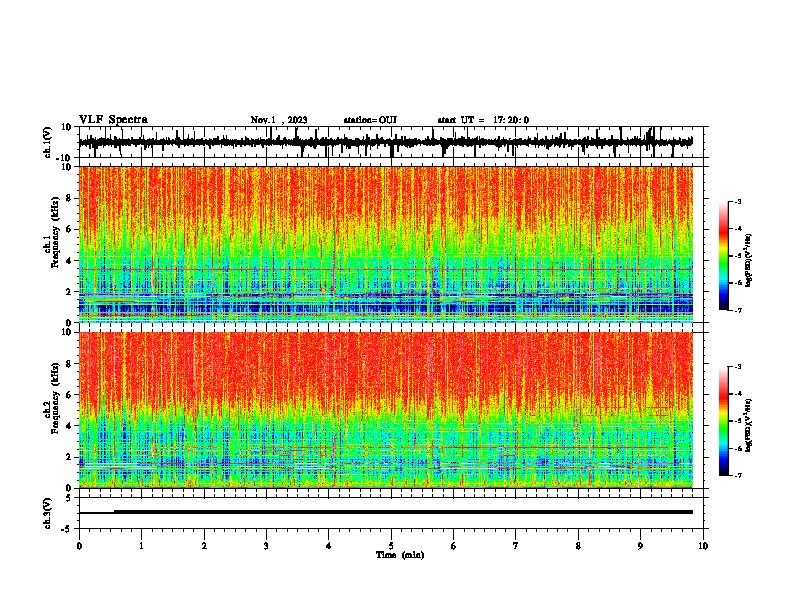Select the ch.2 color bar log(PSD) label

[x=749, y=425]
